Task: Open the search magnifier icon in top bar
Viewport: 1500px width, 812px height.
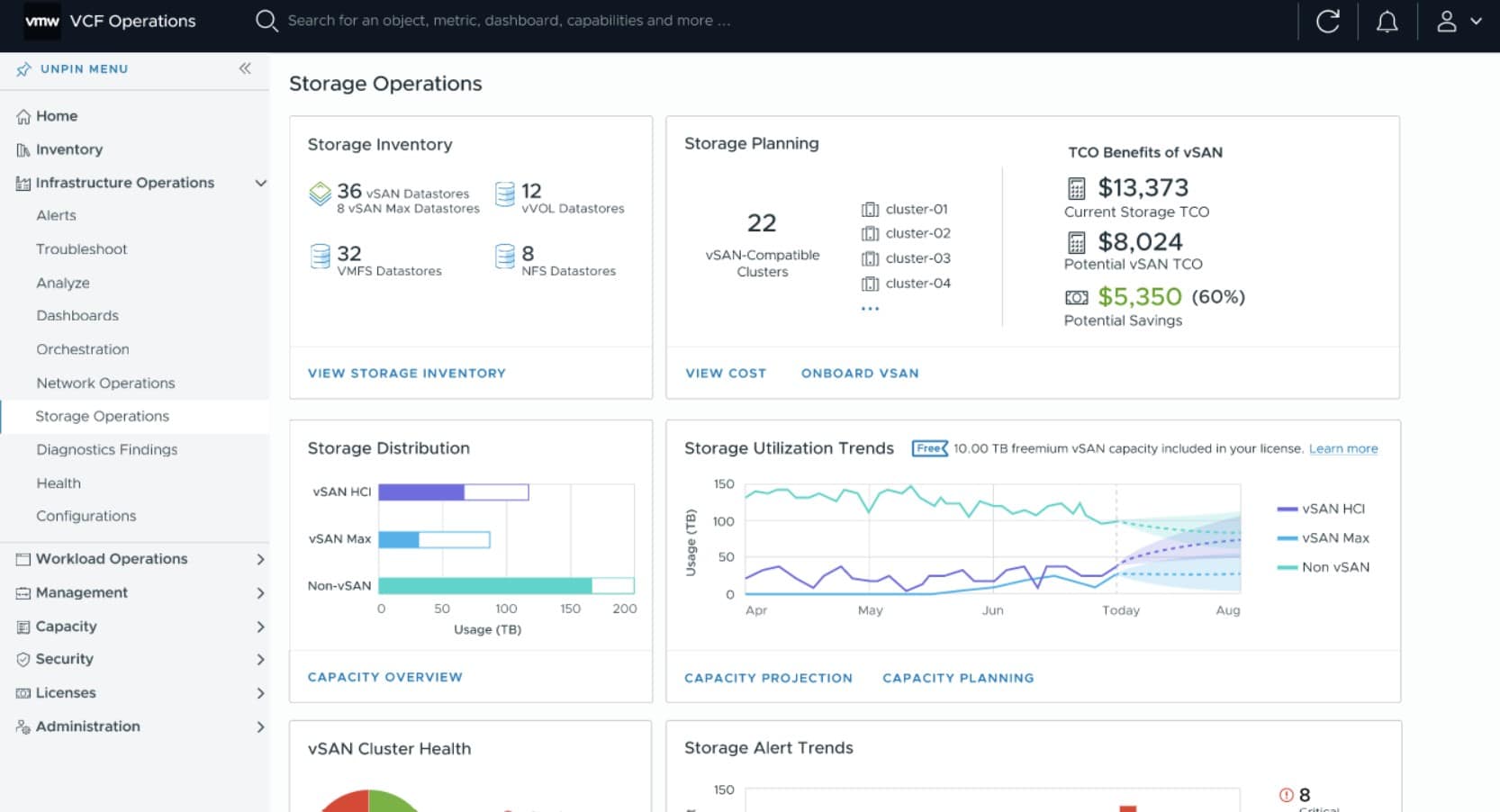Action: pos(267,20)
